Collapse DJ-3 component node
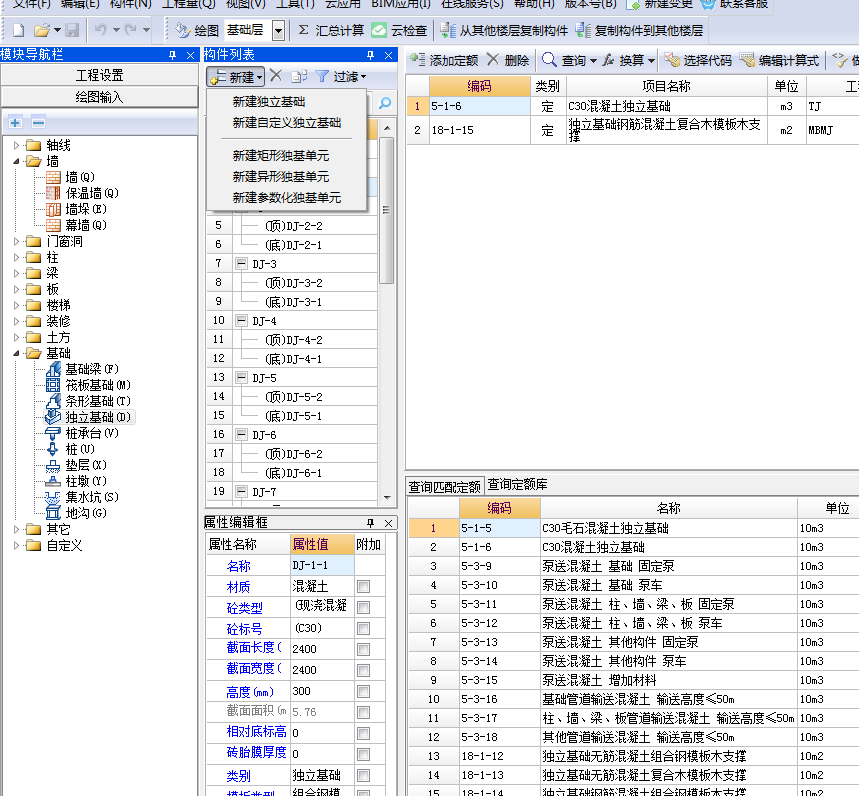The width and height of the screenshot is (859, 796). coord(241,264)
